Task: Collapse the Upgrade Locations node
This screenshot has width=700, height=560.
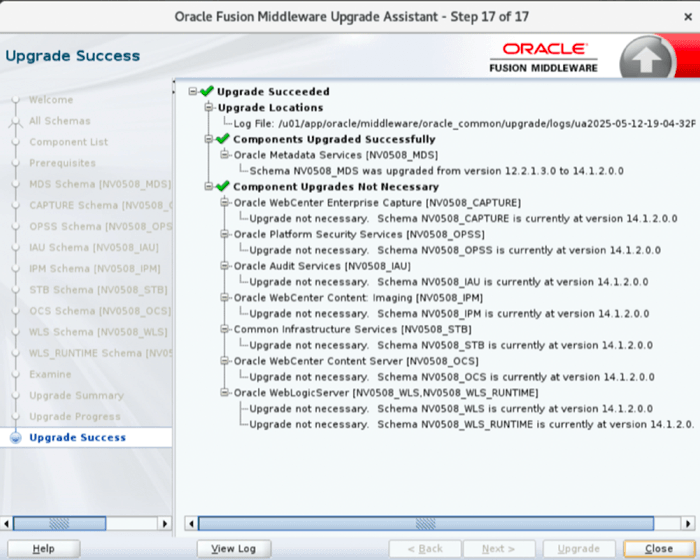Action: (x=208, y=107)
